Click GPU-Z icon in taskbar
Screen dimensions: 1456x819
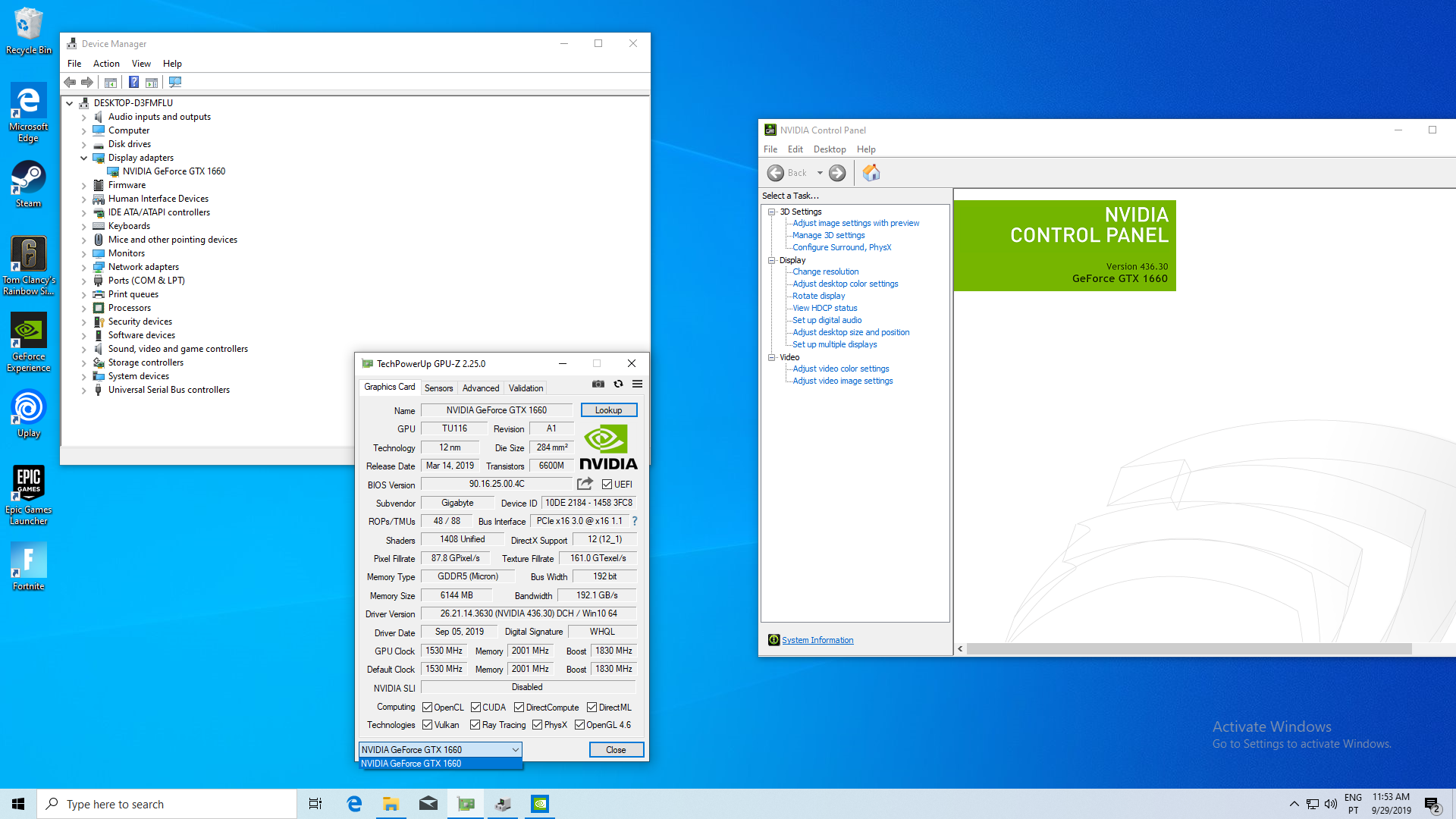[466, 804]
